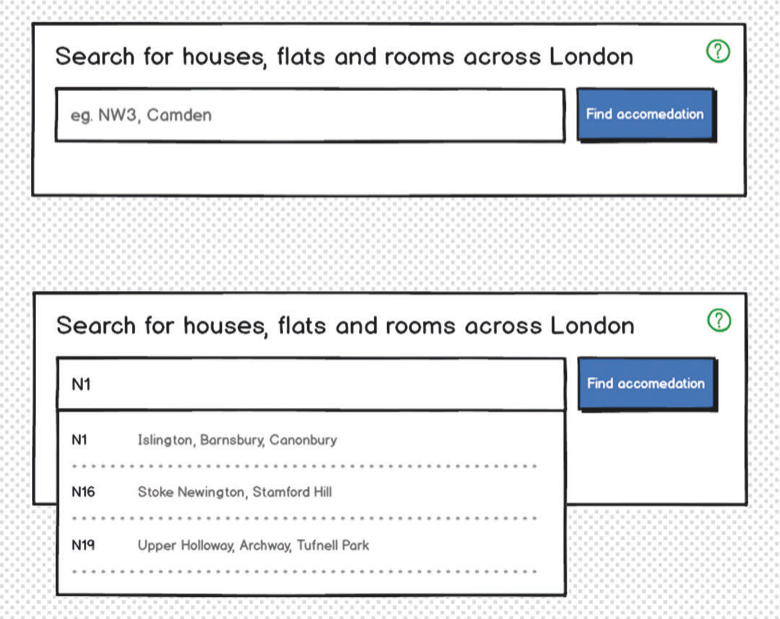This screenshot has width=780, height=619.
Task: Open help icon in the lower search panel
Action: [719, 320]
